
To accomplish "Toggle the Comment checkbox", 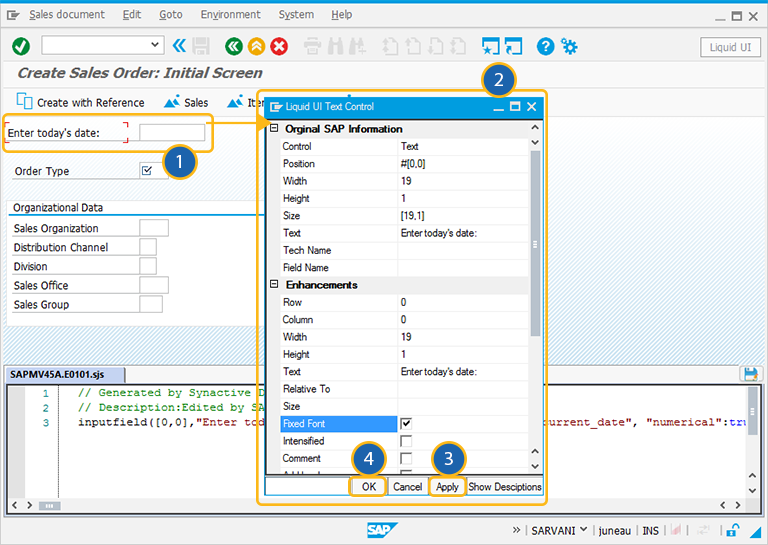I will [406, 458].
